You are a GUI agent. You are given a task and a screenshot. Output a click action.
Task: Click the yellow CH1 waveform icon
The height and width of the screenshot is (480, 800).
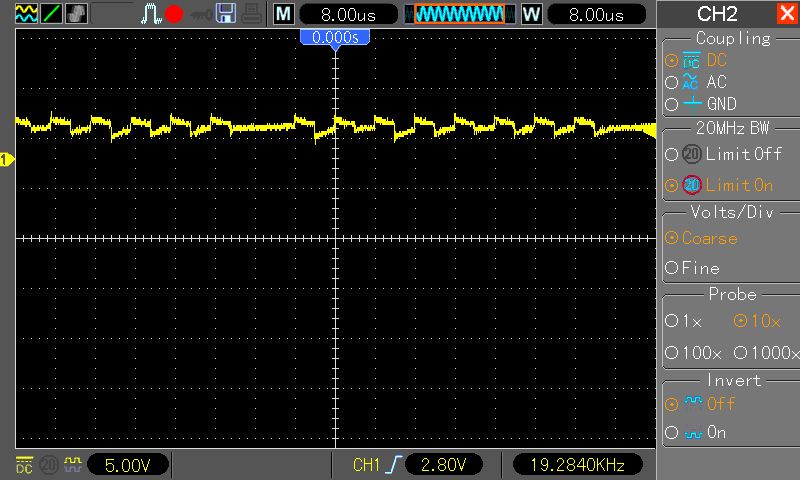coord(25,14)
